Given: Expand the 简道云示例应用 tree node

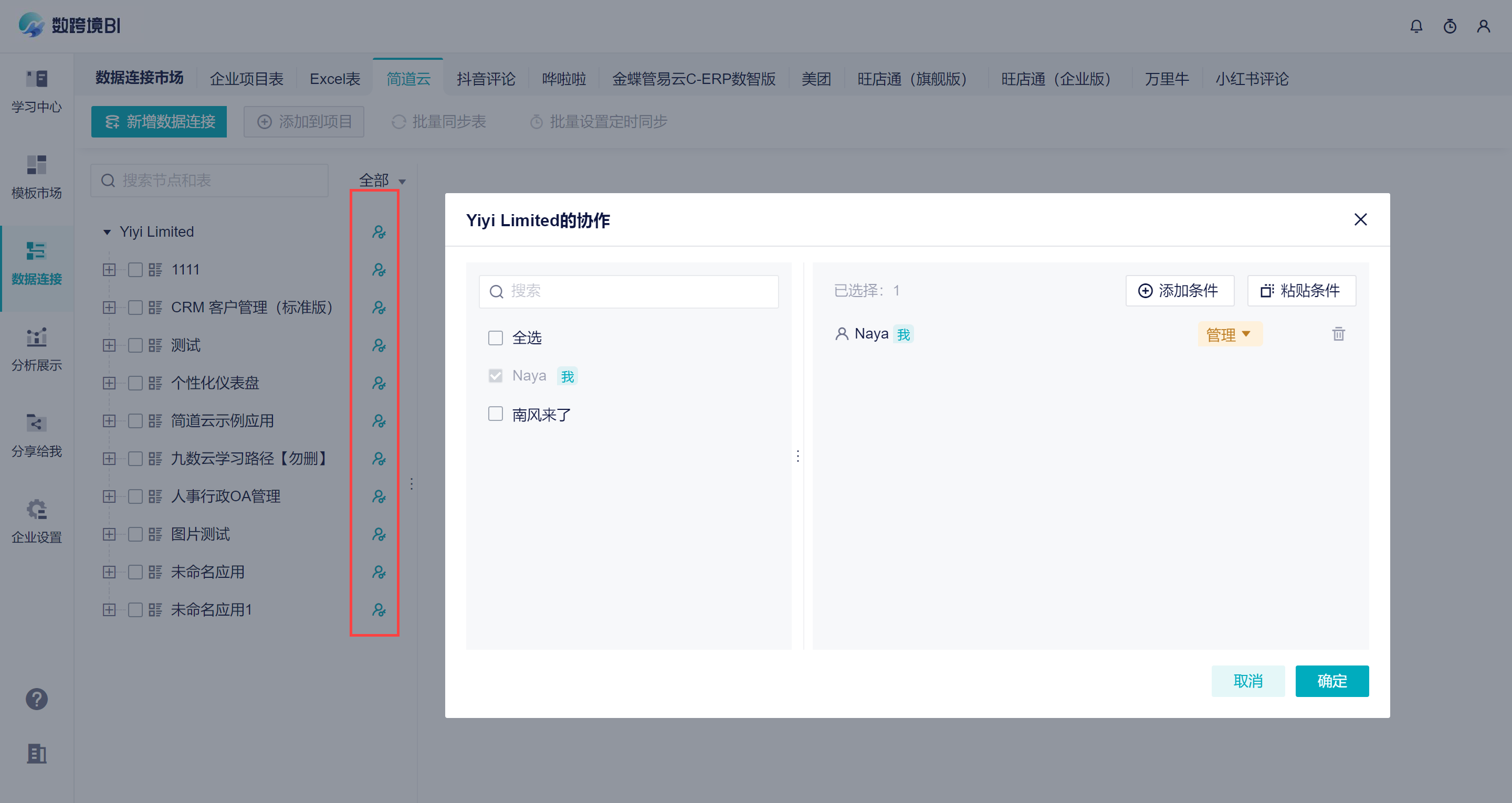Looking at the screenshot, I should (109, 421).
